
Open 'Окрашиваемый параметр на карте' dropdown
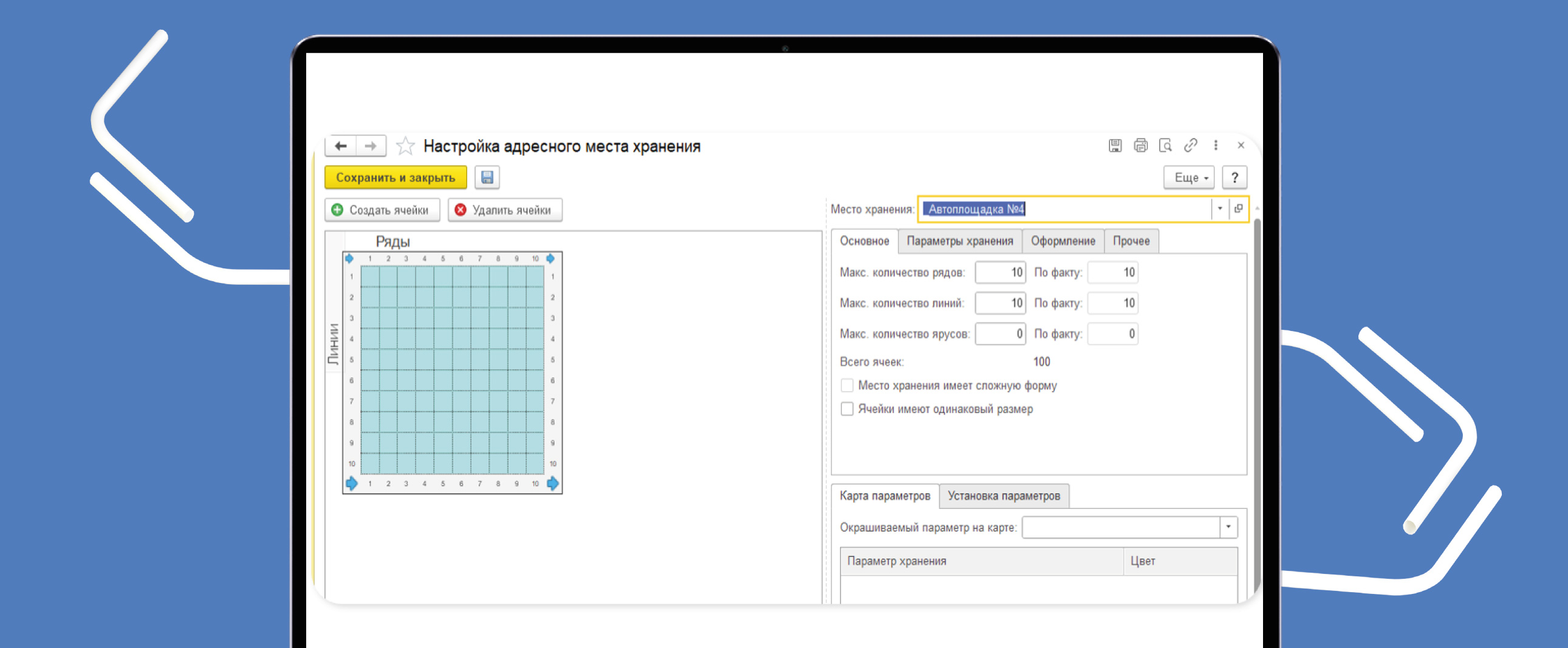(x=1228, y=527)
